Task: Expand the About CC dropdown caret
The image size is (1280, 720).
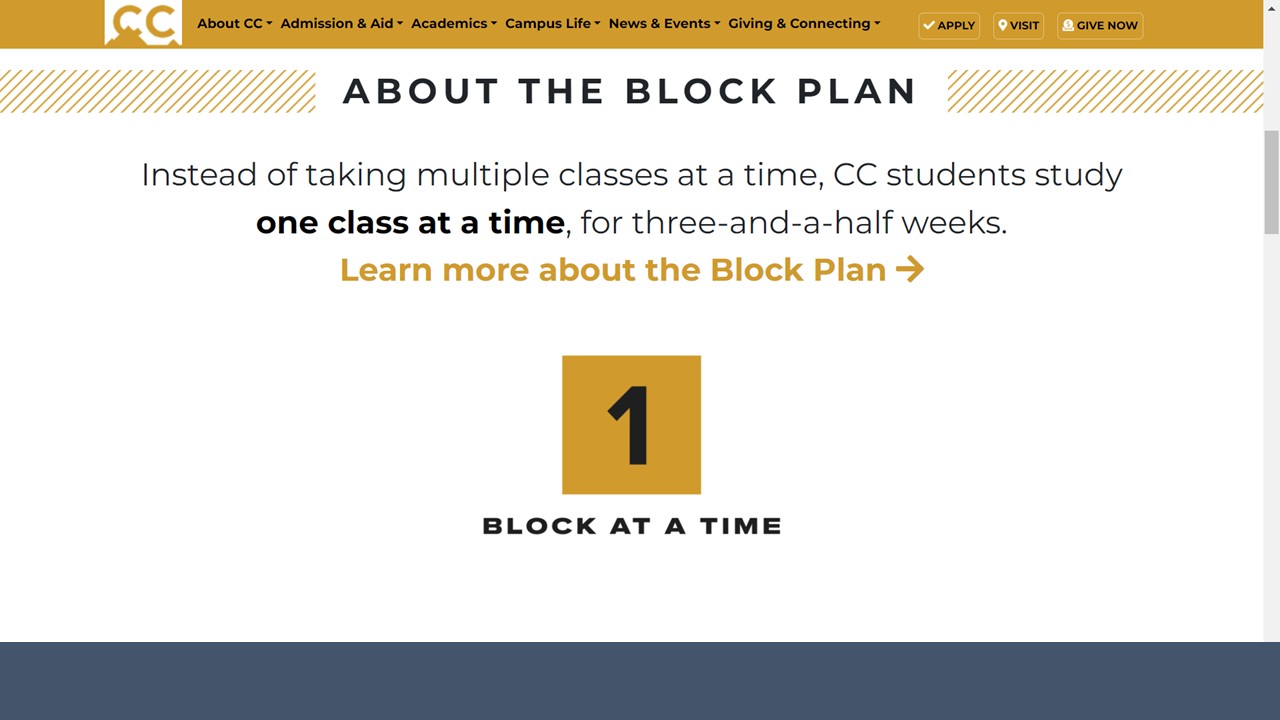Action: pos(269,24)
